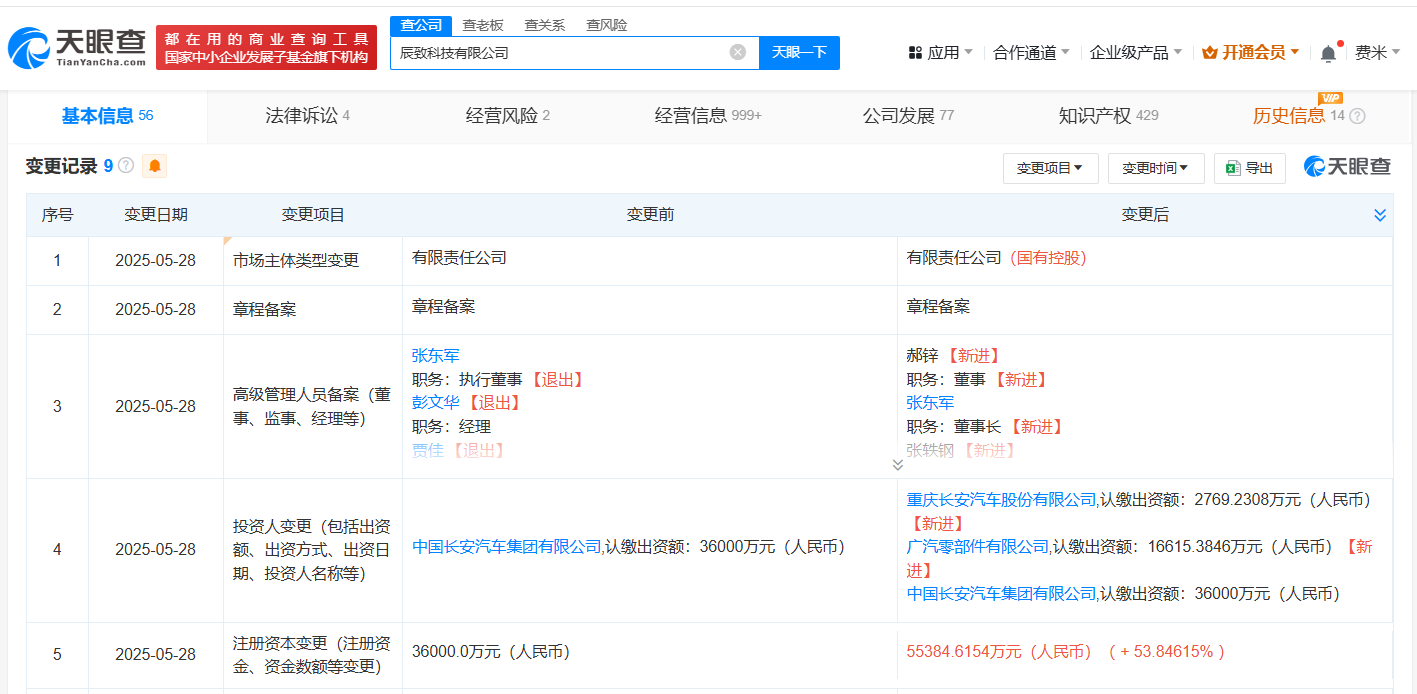
Task: Click the 国有控股 red label
Action: 1048,257
